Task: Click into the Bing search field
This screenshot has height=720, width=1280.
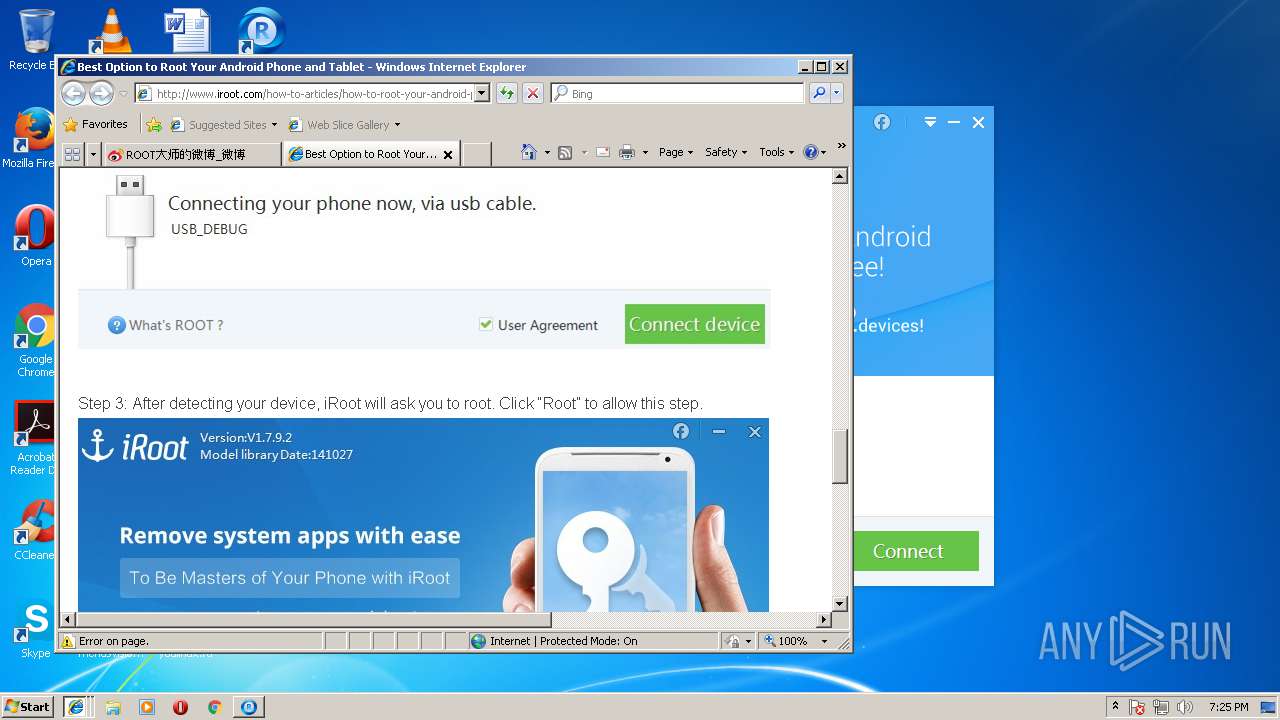Action: tap(677, 93)
